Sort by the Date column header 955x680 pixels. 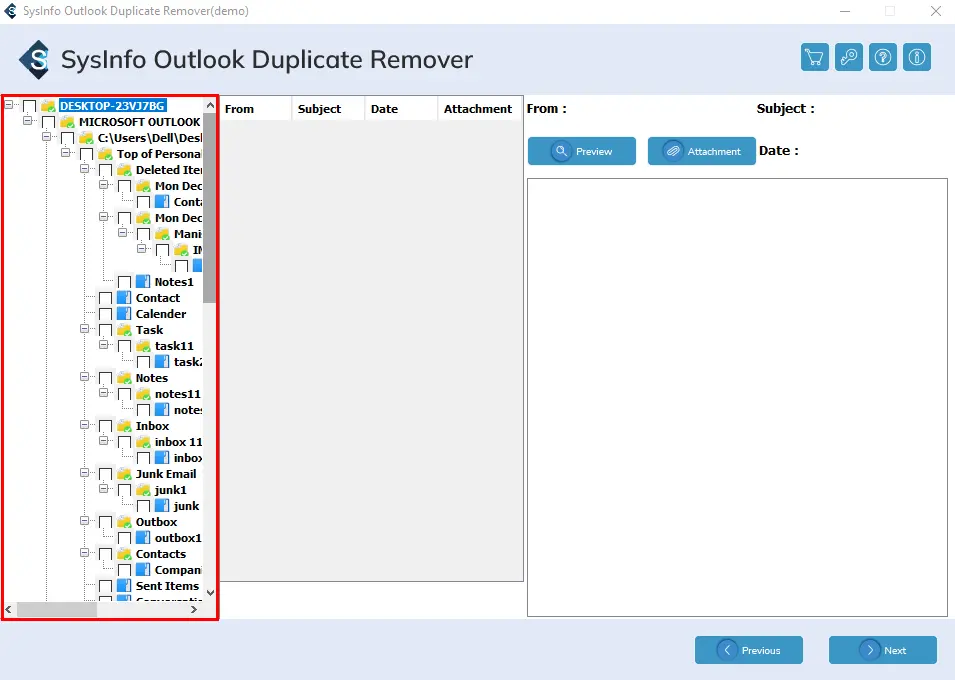(x=401, y=109)
